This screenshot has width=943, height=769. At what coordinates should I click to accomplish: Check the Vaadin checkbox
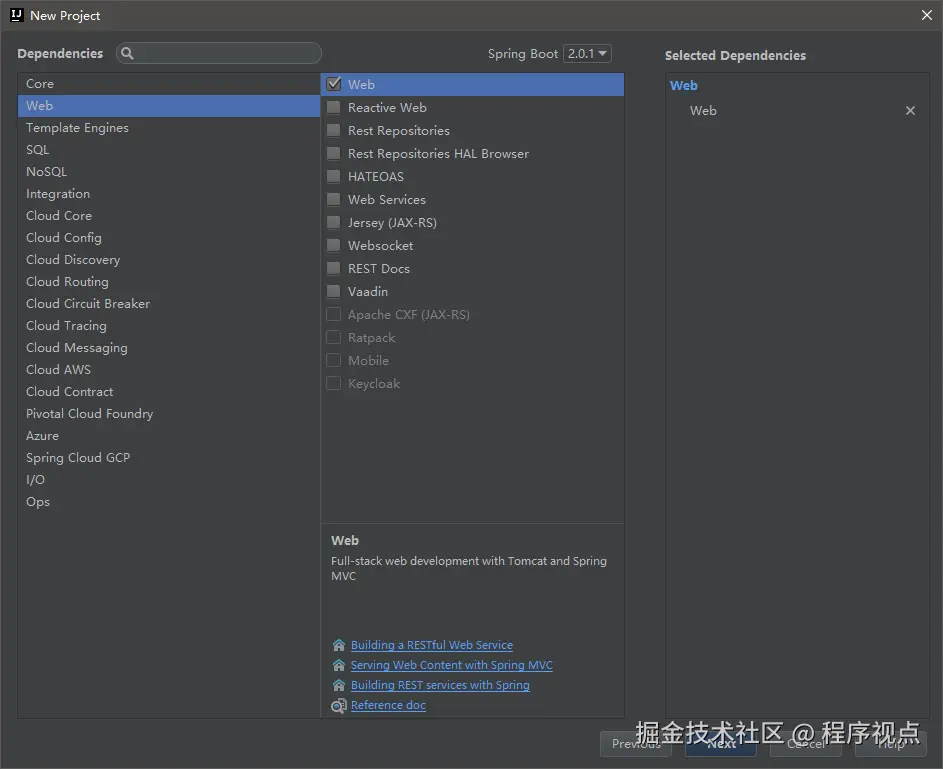333,292
